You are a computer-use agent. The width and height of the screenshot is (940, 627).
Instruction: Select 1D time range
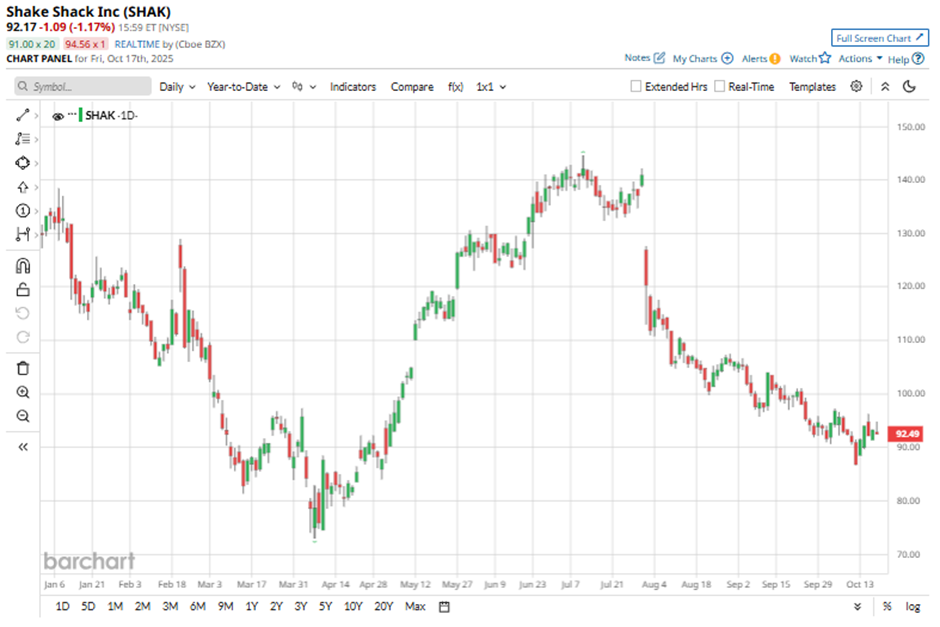click(x=62, y=607)
